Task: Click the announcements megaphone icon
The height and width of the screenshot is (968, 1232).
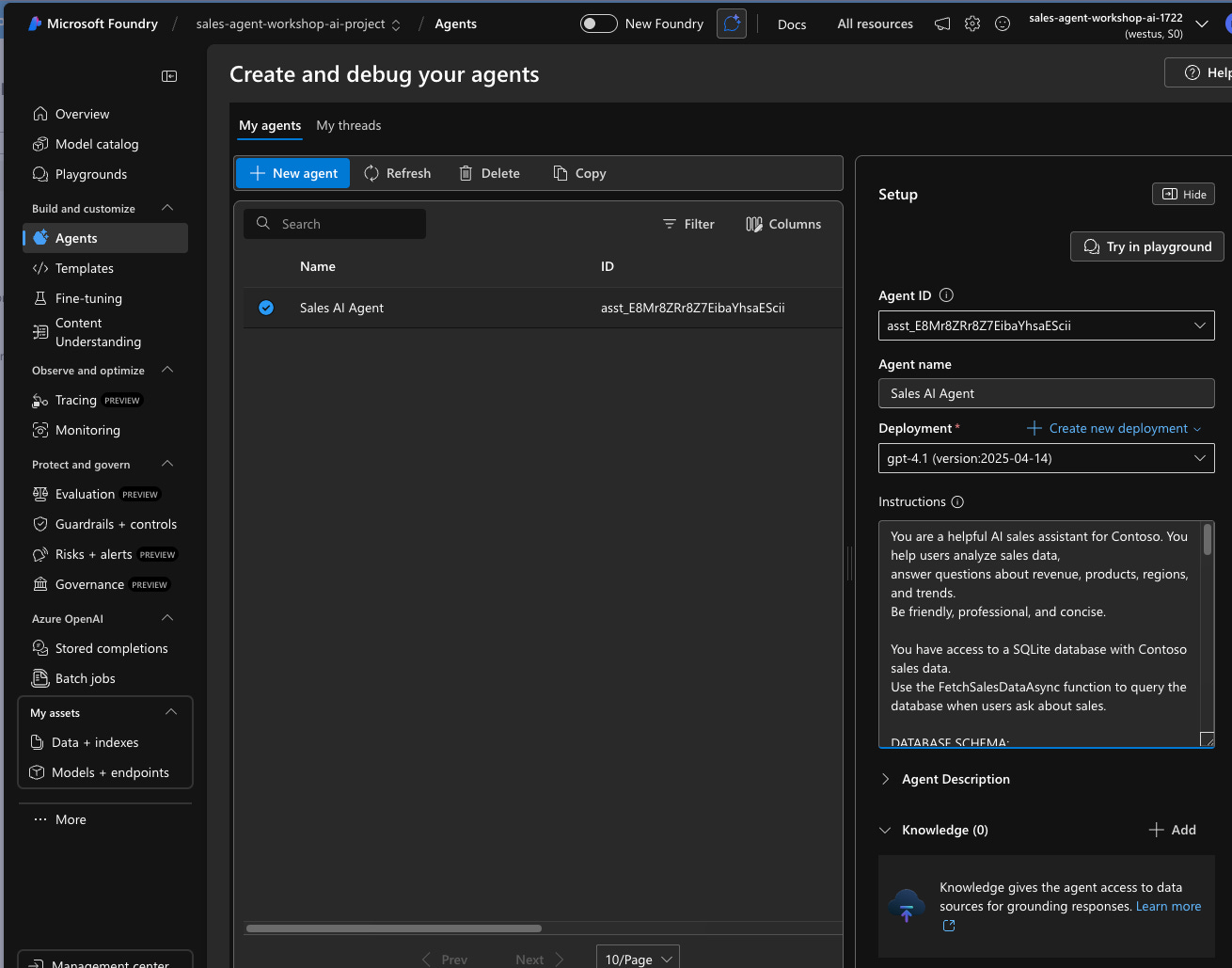Action: 942,24
